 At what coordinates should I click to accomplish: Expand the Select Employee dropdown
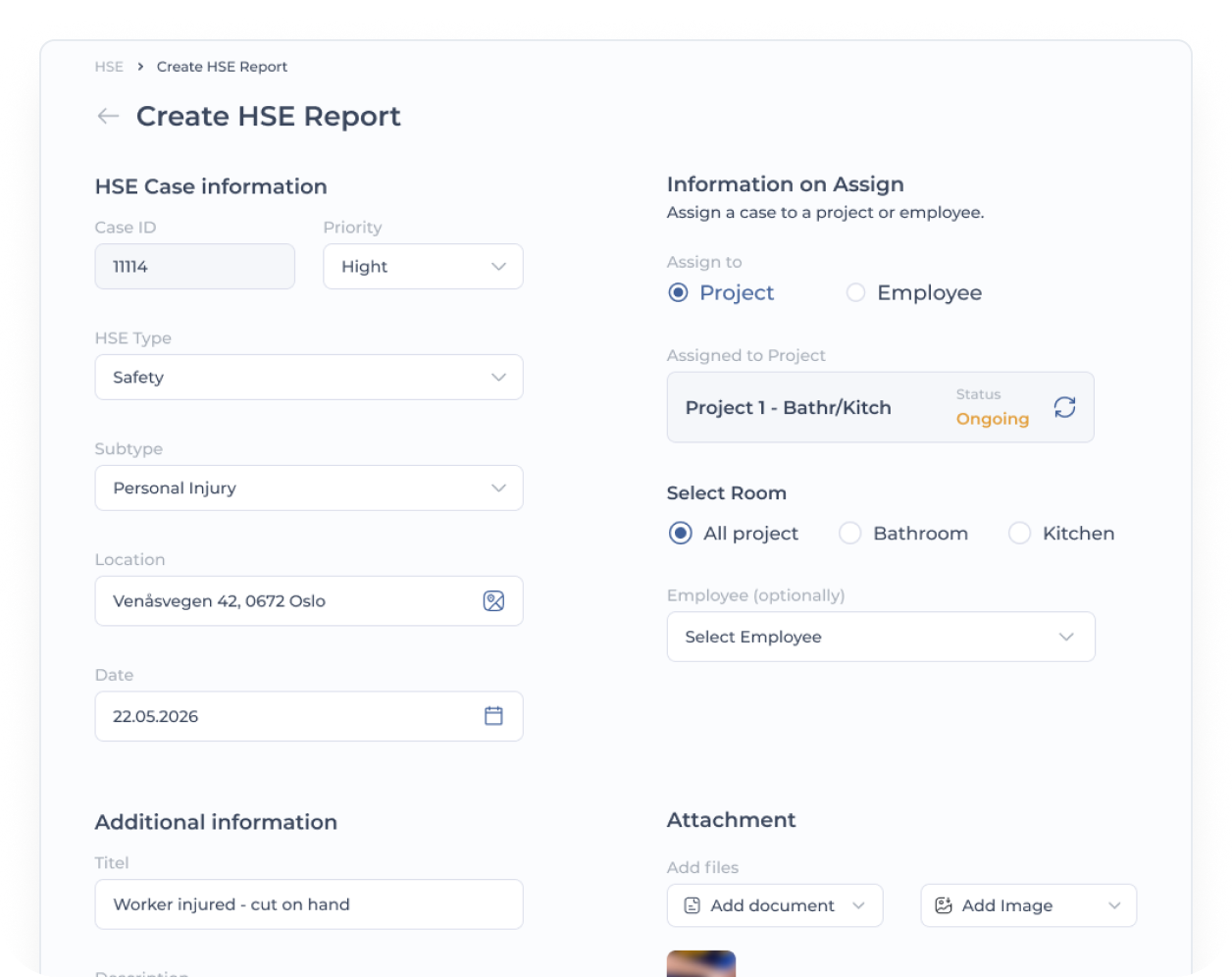(x=881, y=637)
